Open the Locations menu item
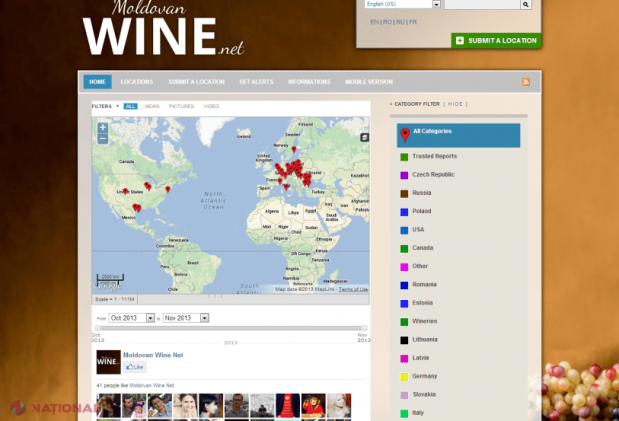 (137, 82)
